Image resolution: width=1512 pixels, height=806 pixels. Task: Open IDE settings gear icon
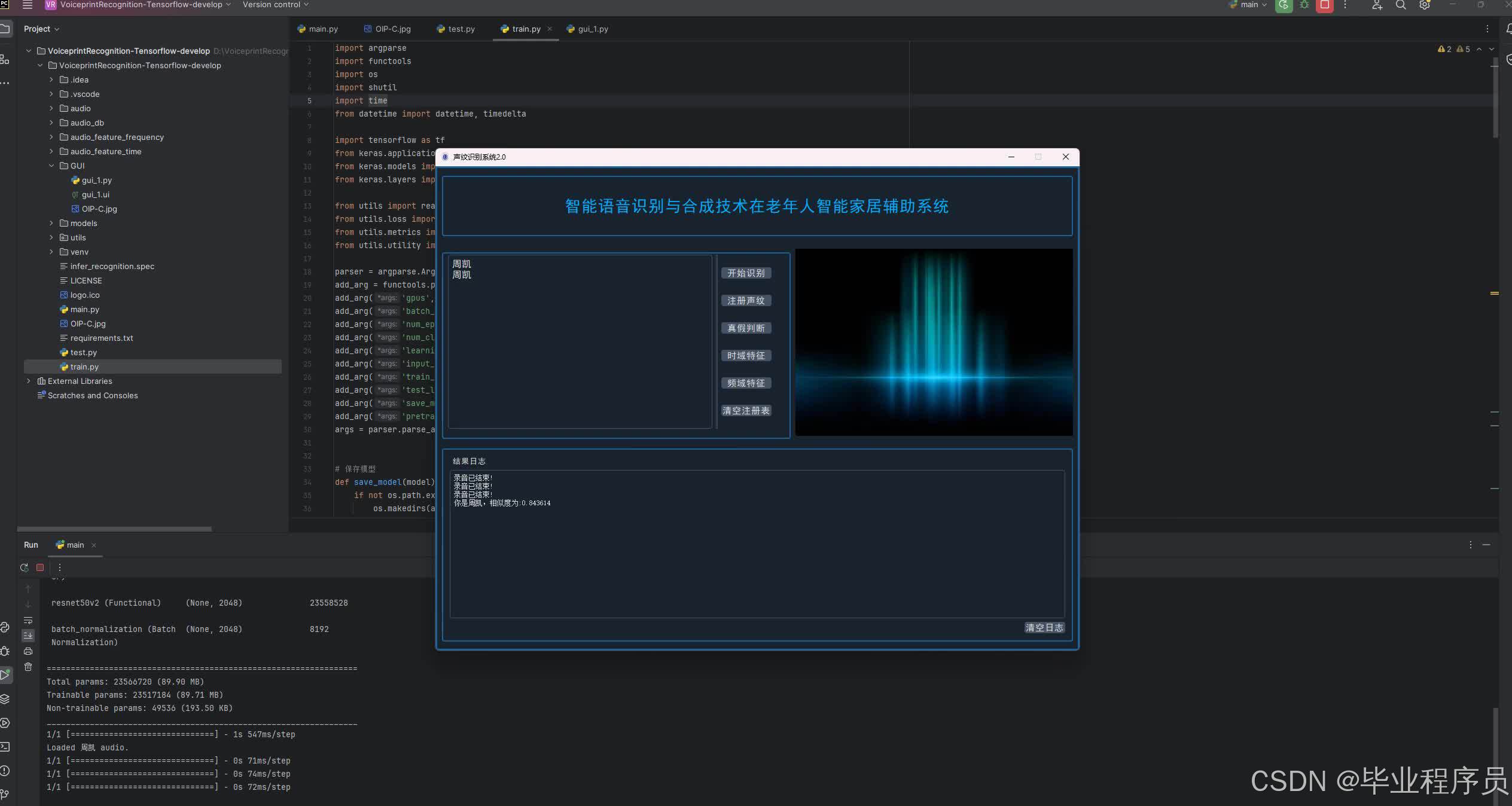[x=1425, y=5]
